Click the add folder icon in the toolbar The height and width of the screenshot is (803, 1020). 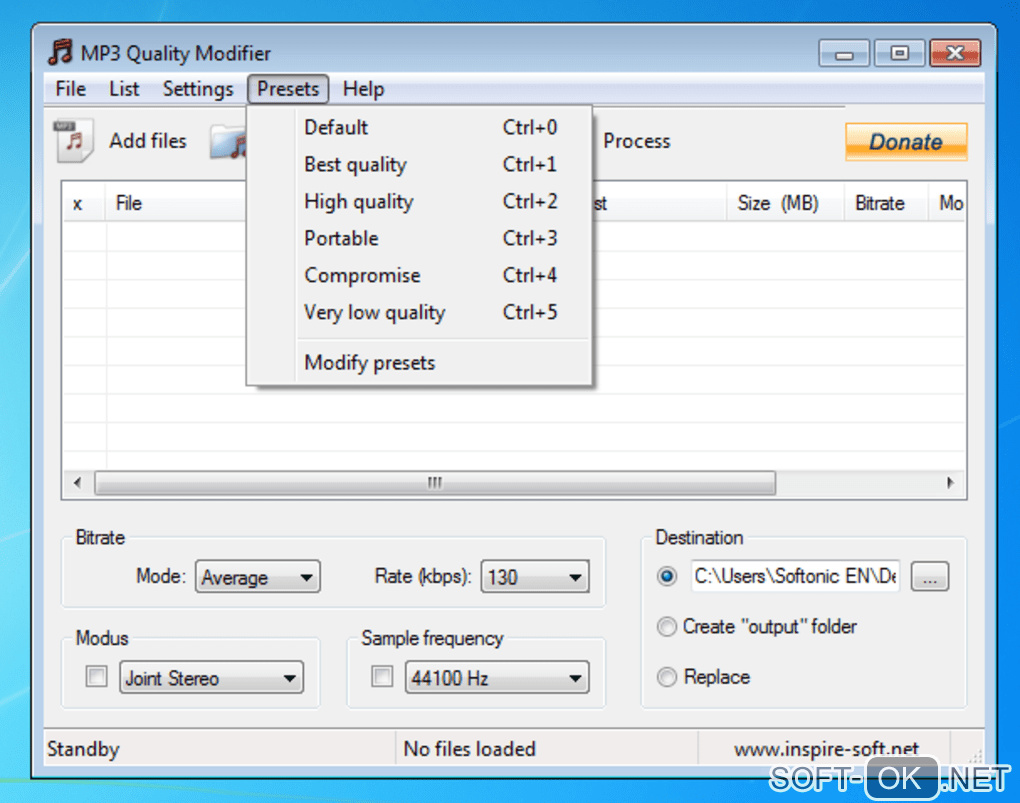(x=228, y=142)
